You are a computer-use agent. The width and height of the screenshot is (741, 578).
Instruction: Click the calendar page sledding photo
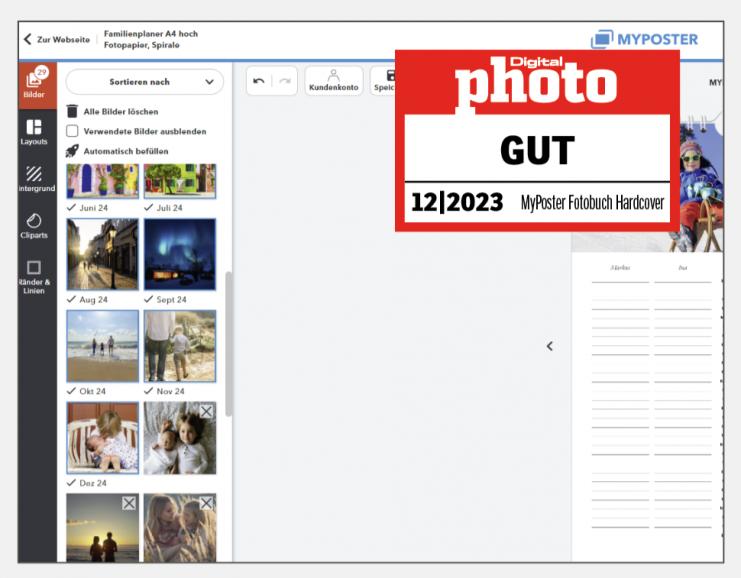coord(700,187)
